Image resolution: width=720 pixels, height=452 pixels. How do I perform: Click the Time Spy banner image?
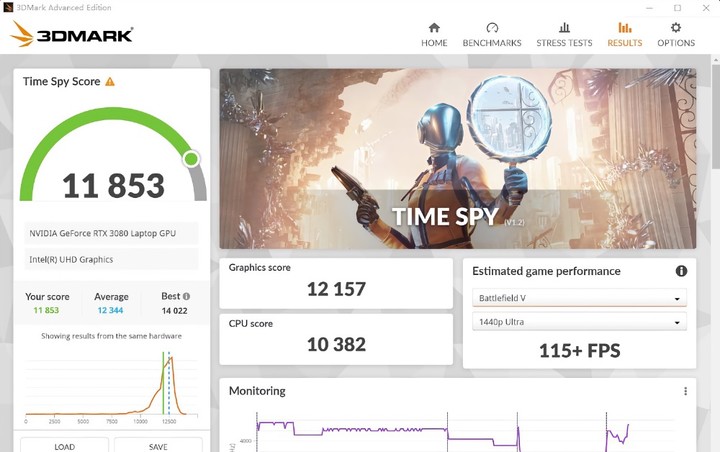[x=458, y=158]
